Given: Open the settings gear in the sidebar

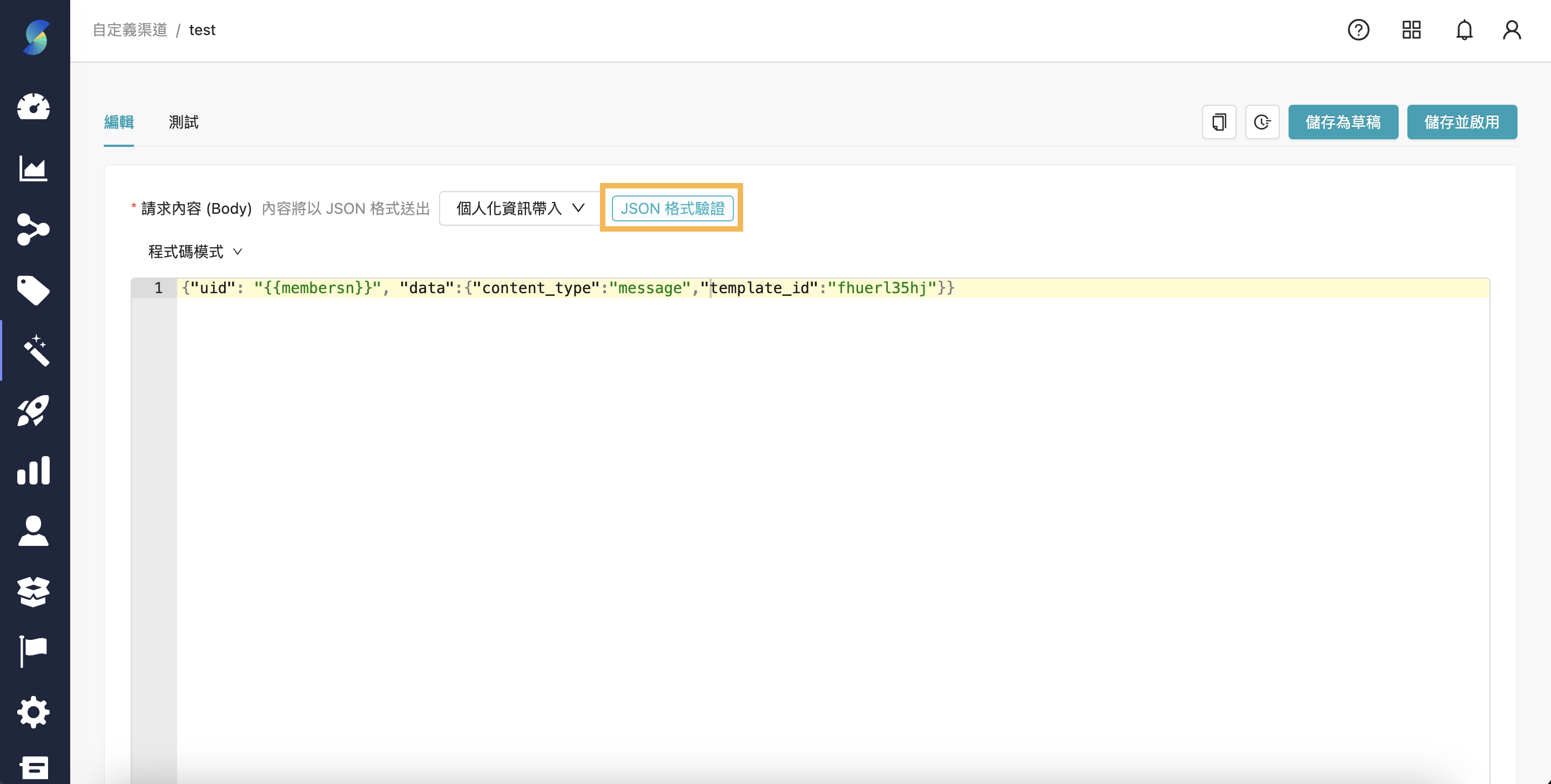Looking at the screenshot, I should point(33,712).
